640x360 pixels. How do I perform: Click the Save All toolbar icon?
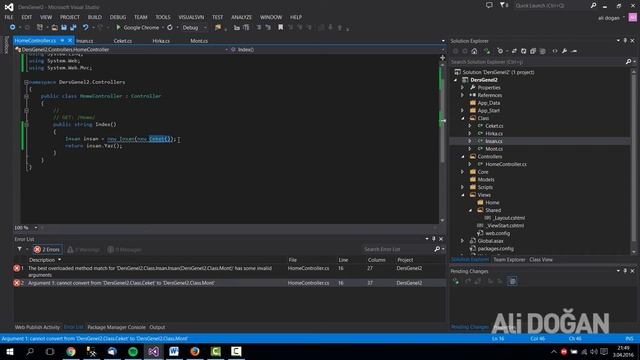[73, 27]
